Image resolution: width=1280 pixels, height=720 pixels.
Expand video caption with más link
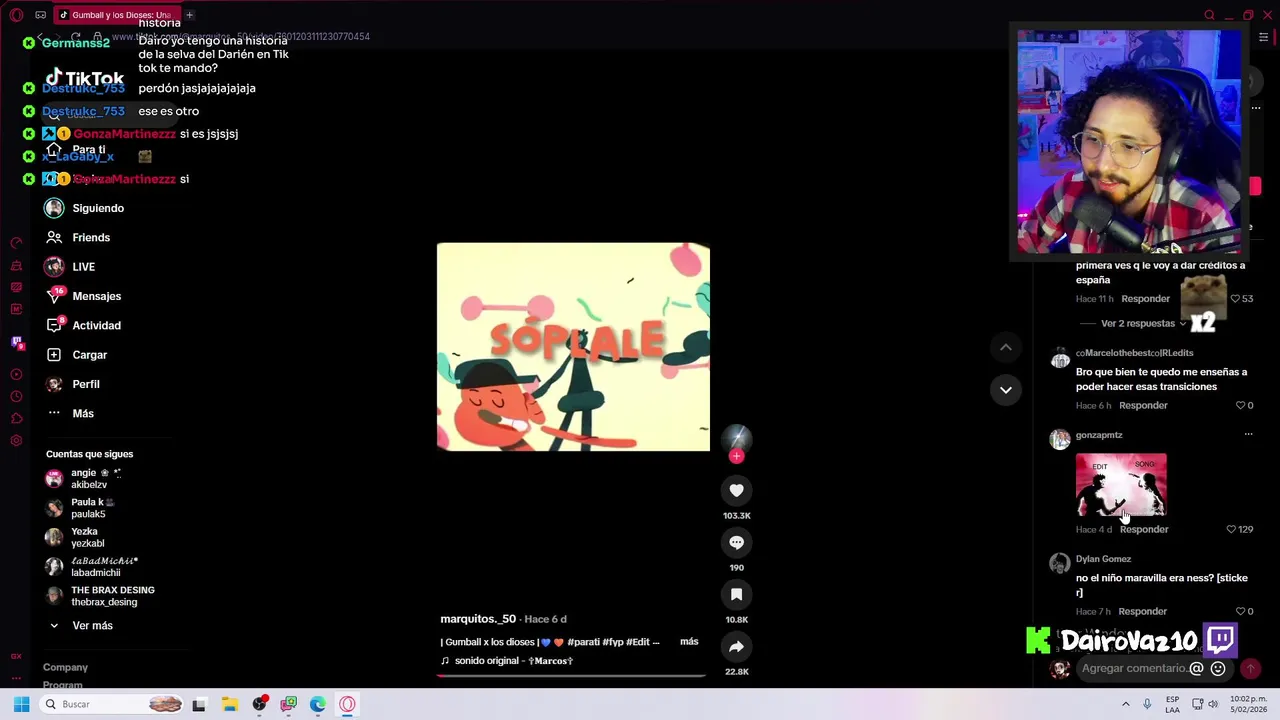pos(689,641)
